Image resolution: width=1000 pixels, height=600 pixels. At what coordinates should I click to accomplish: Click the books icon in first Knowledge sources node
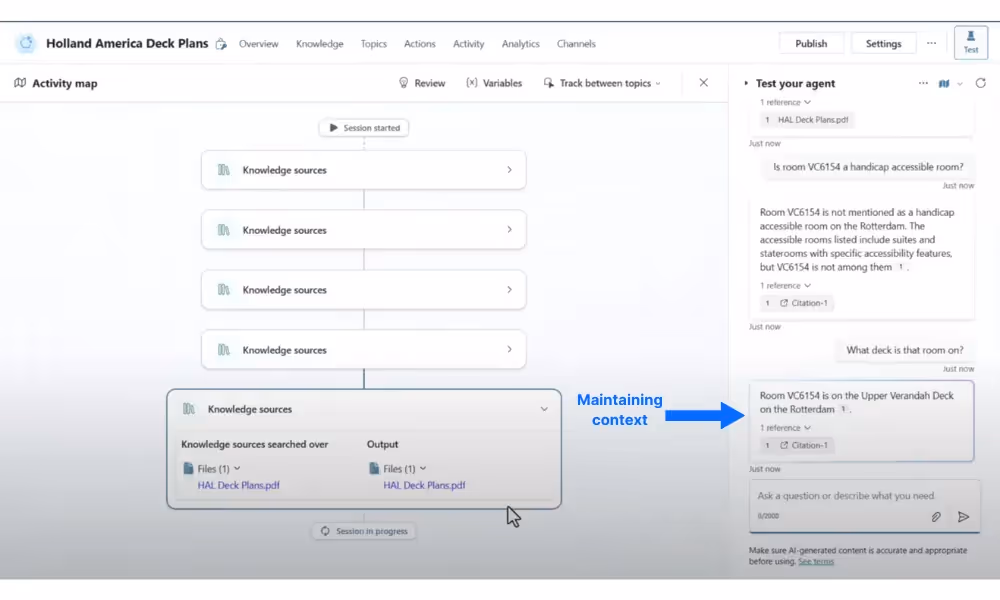(x=224, y=170)
